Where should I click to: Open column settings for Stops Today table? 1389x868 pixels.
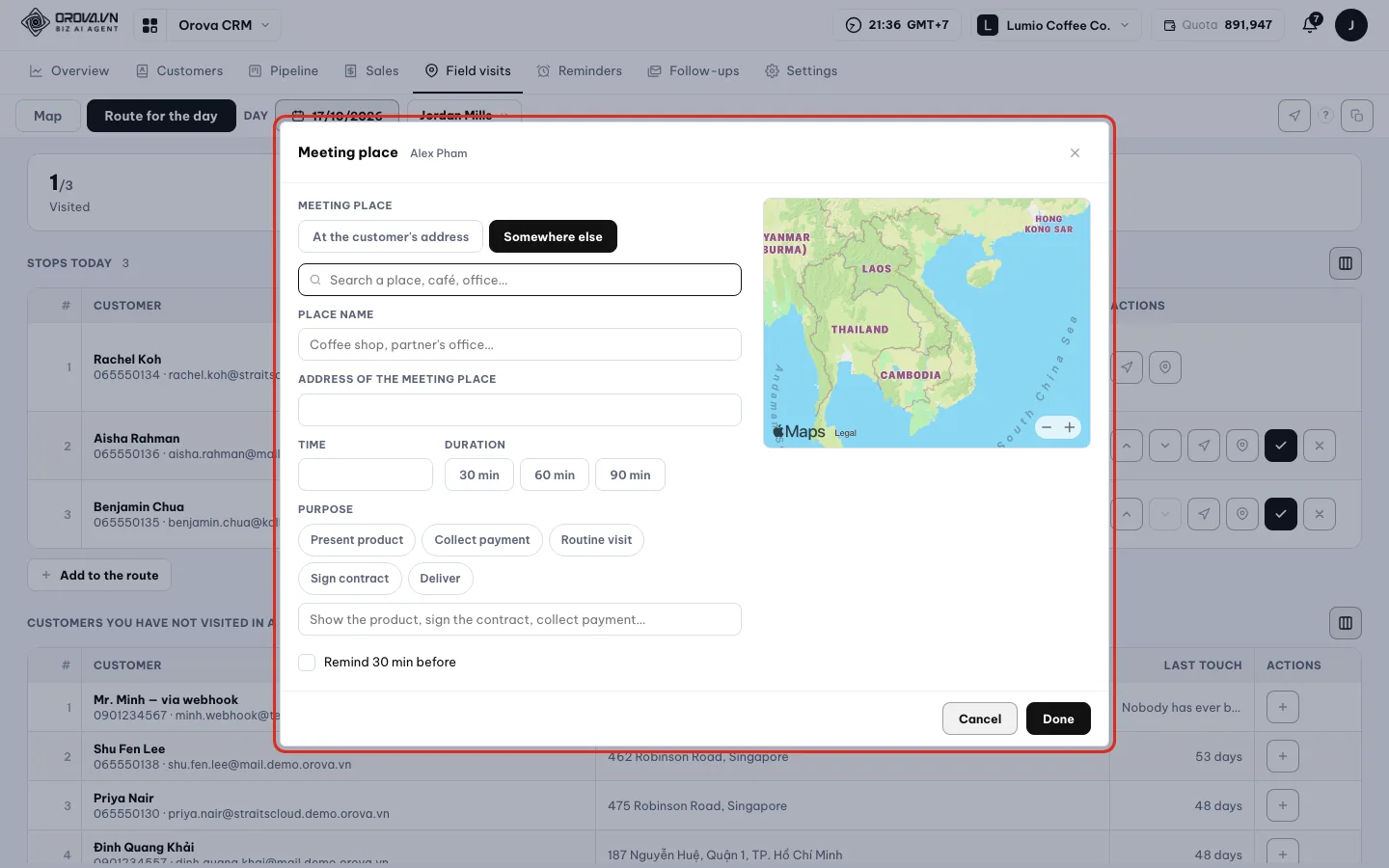pos(1346,263)
